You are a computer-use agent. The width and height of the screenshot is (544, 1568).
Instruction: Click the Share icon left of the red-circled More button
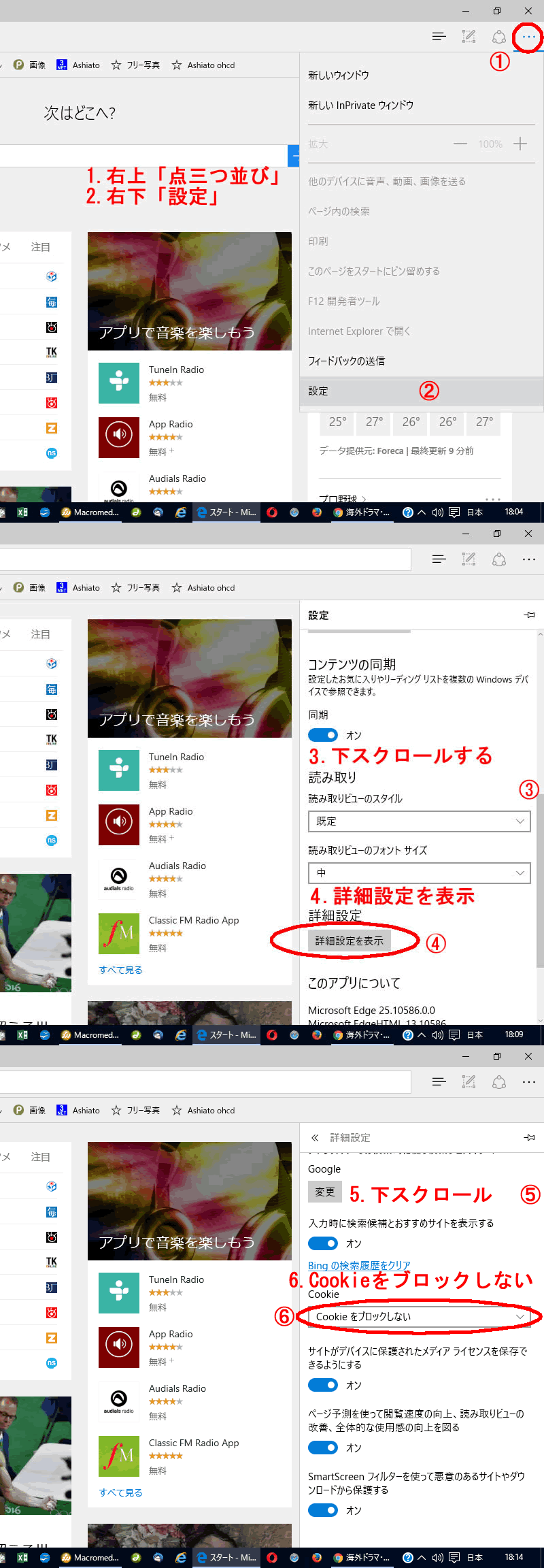tap(499, 37)
